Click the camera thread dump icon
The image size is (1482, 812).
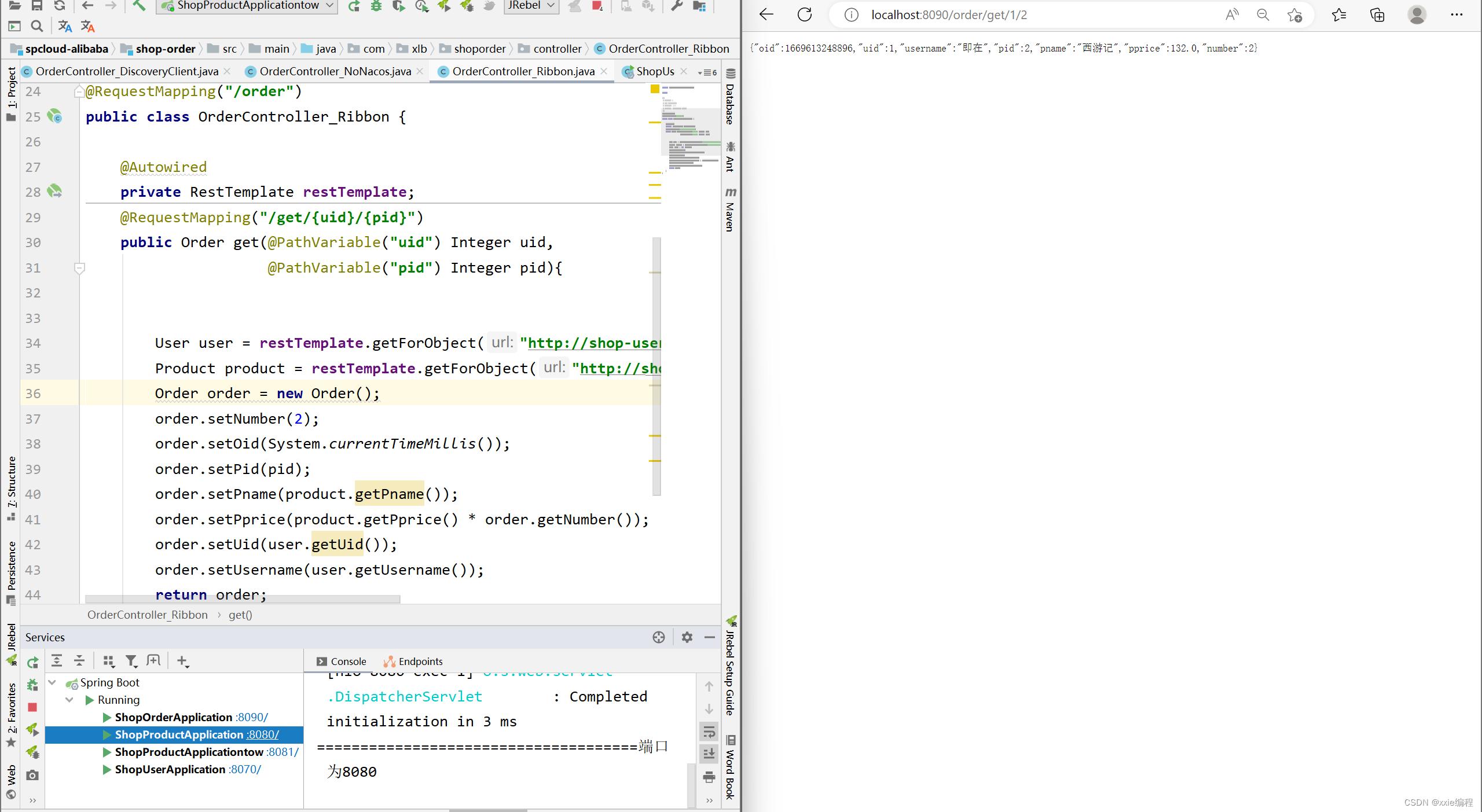click(x=32, y=775)
